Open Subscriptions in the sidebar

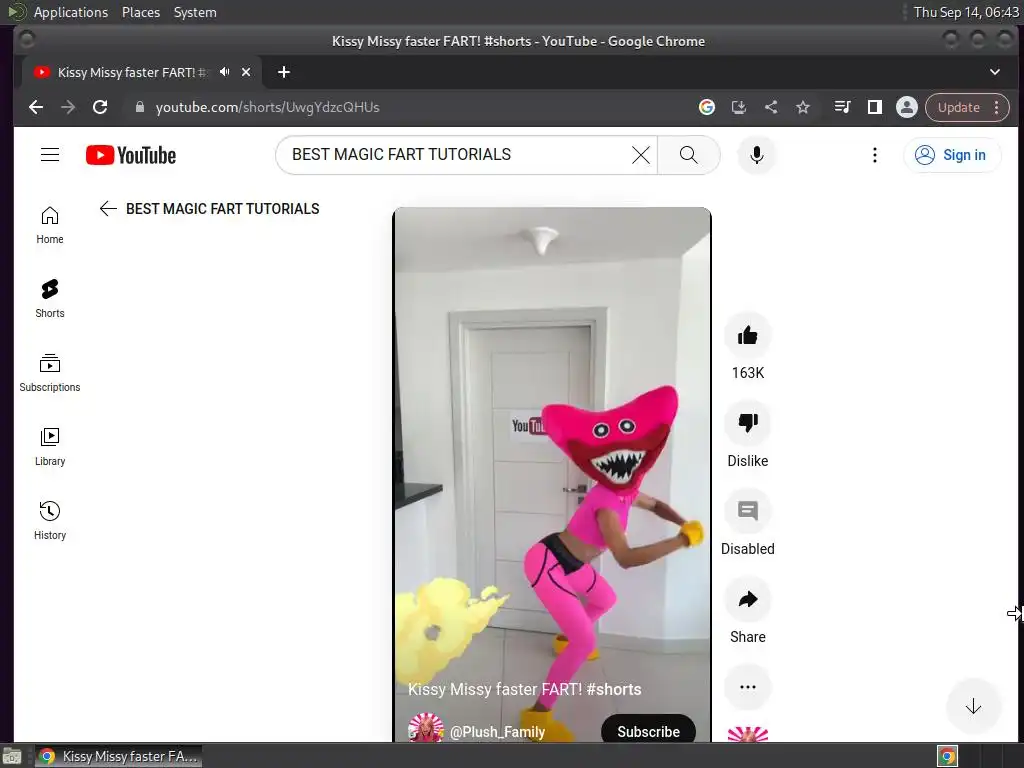pos(50,373)
